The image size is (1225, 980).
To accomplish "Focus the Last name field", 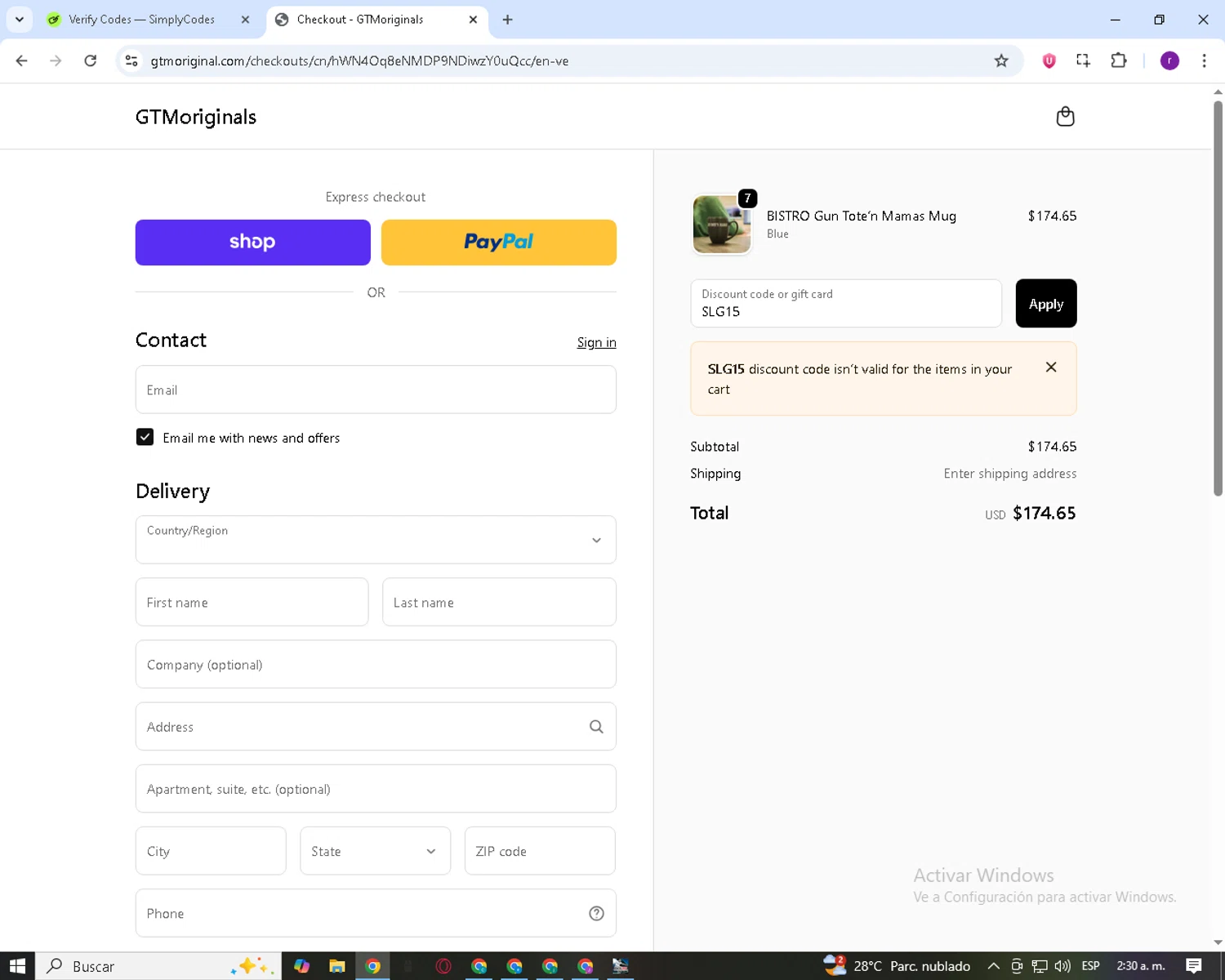I will pos(499,602).
